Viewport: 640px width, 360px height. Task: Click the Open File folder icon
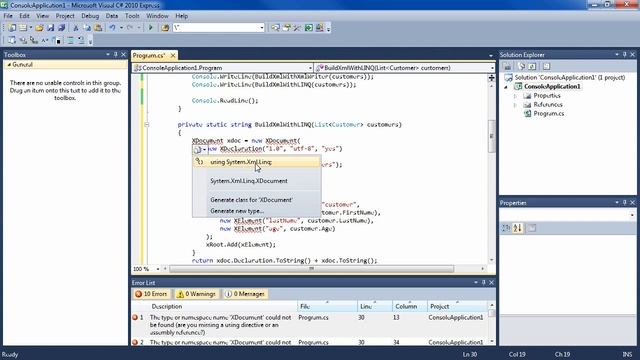[x=39, y=28]
